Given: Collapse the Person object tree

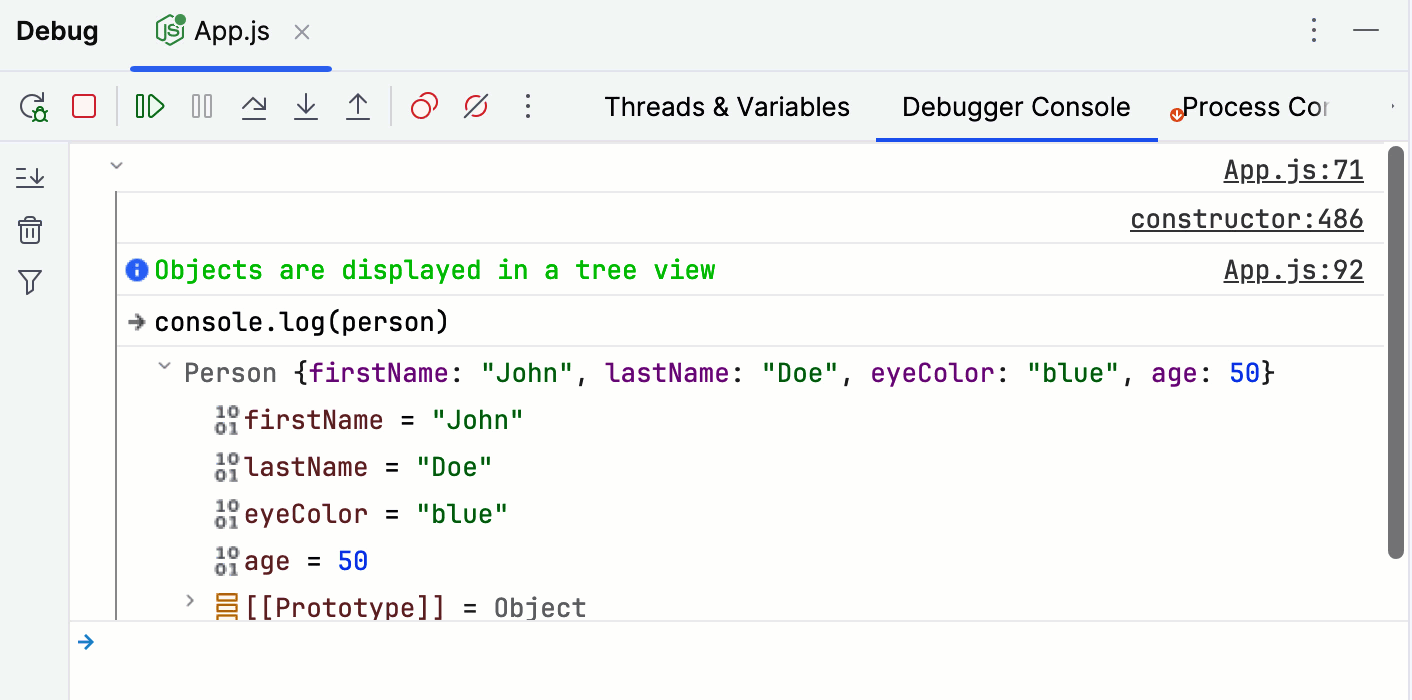Looking at the screenshot, I should (163, 368).
